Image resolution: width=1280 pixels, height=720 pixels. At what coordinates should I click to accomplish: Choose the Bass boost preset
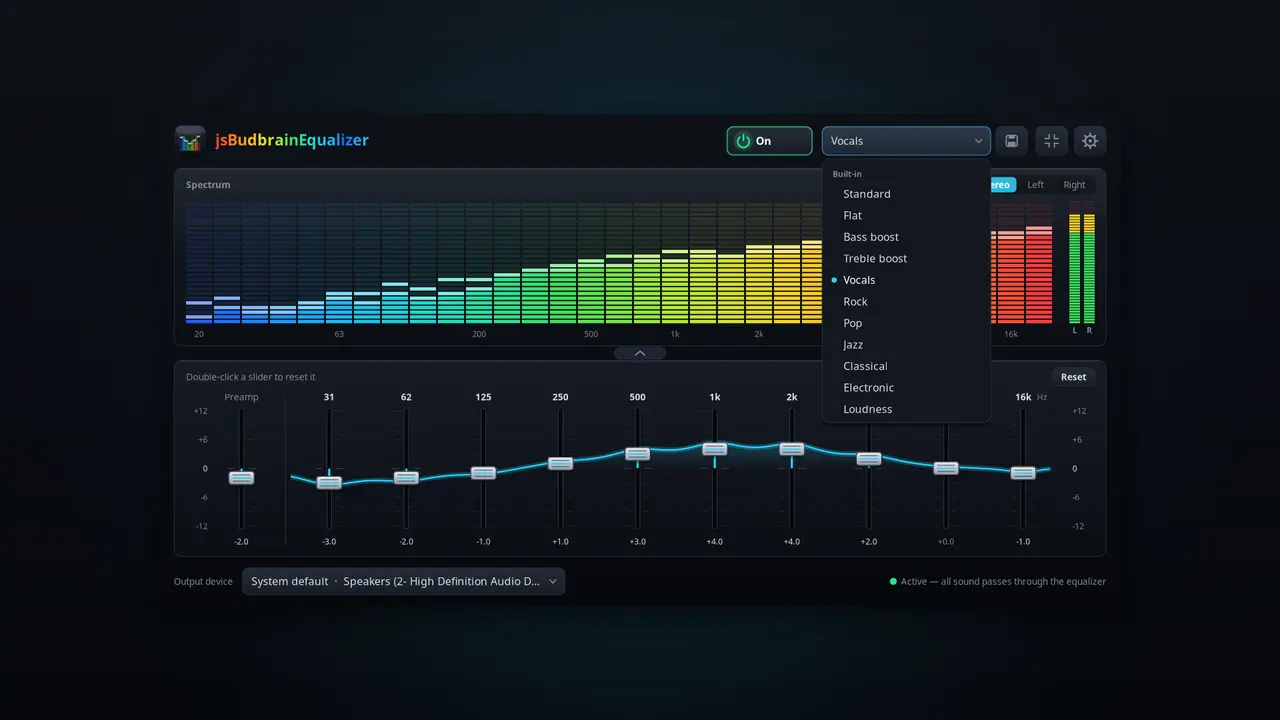point(906,237)
